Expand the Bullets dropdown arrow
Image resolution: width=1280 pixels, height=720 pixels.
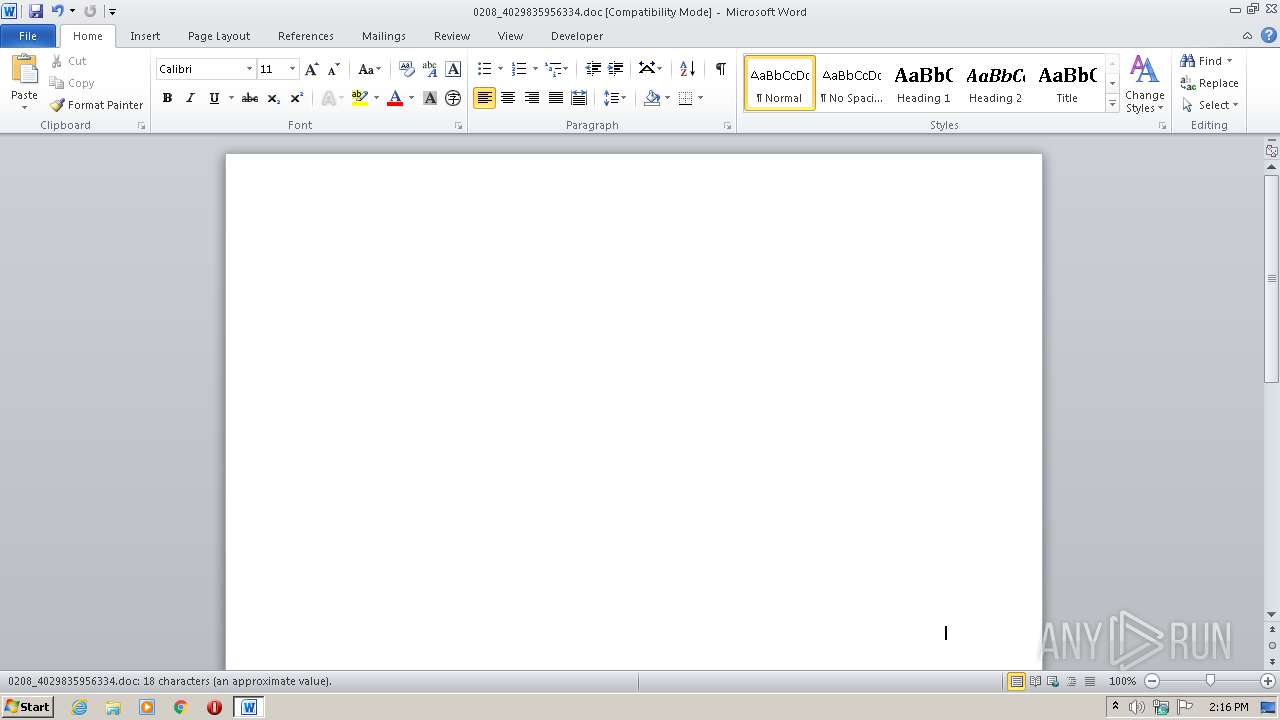501,69
